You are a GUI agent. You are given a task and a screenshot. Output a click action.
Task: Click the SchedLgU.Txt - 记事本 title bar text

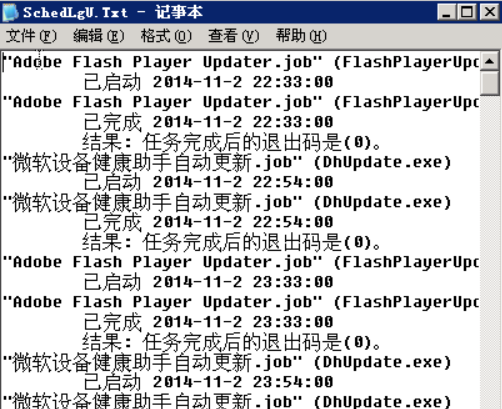coord(113,12)
